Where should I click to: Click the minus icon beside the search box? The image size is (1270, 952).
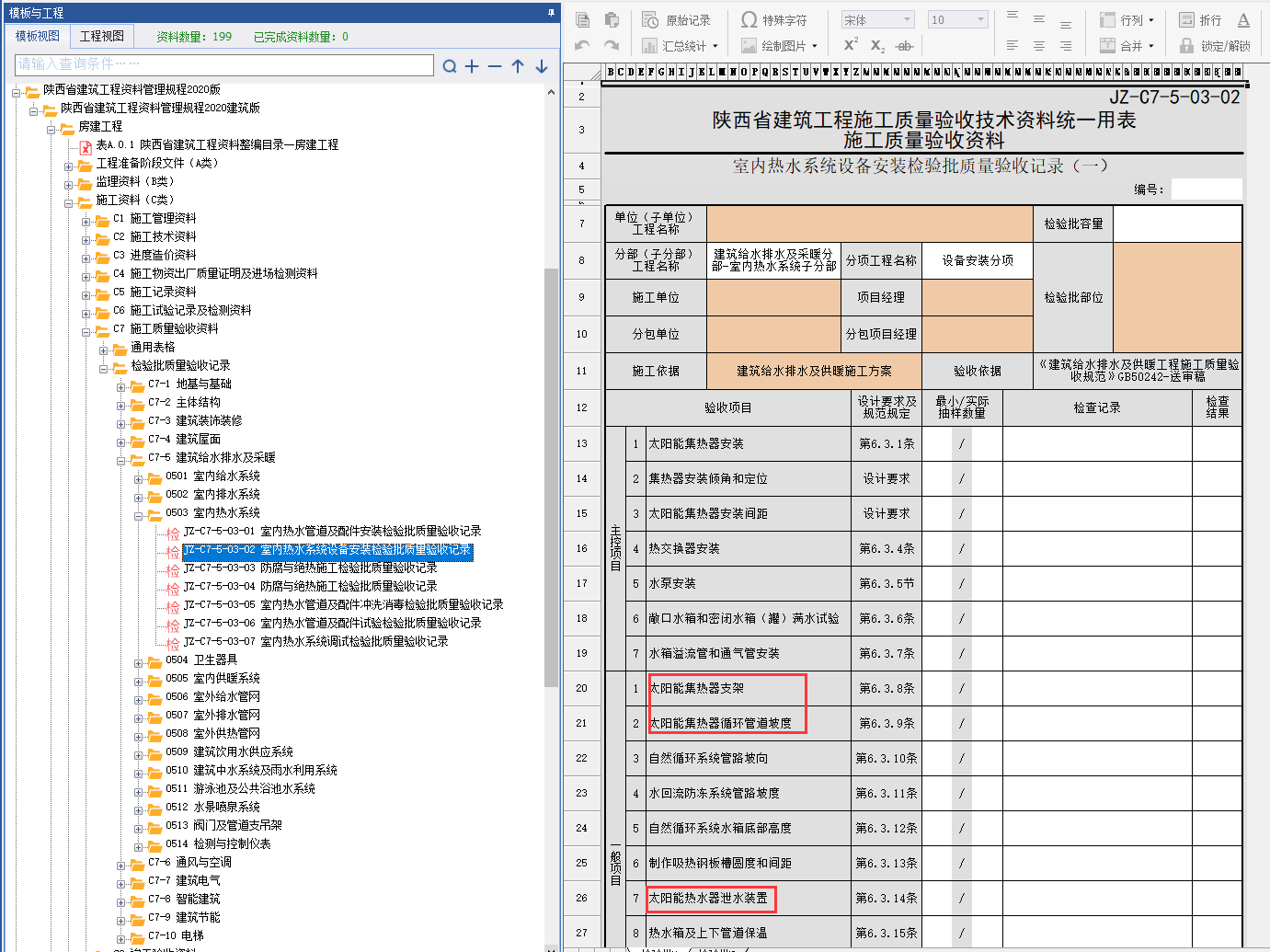point(495,66)
